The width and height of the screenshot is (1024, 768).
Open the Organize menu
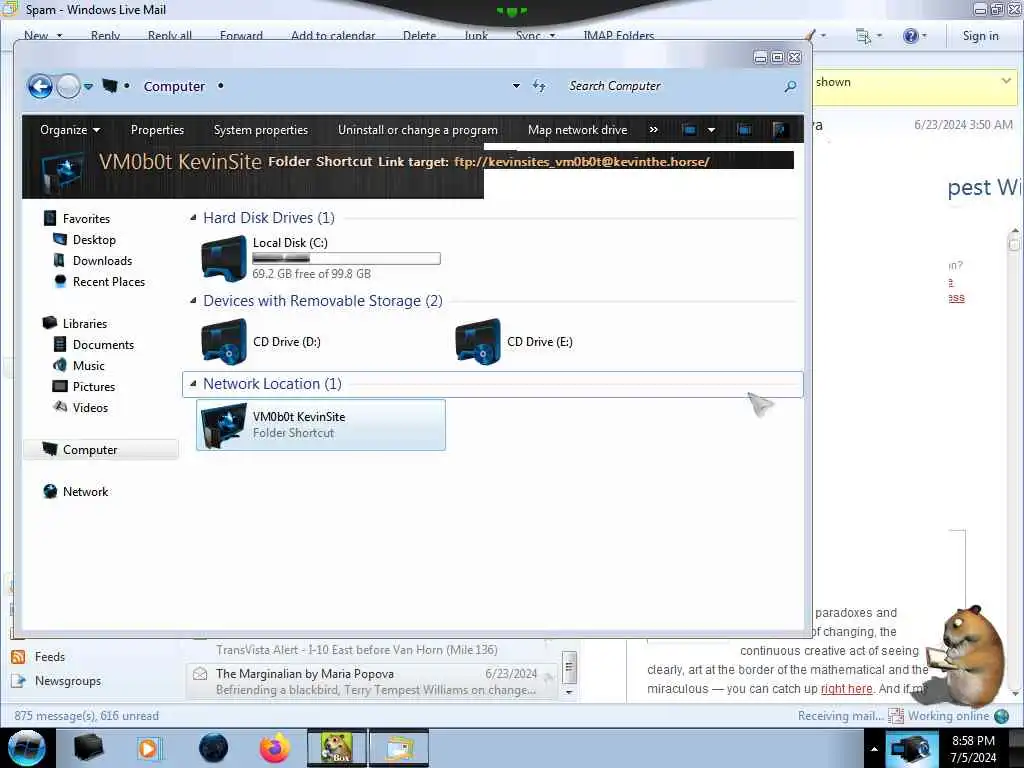(x=70, y=129)
